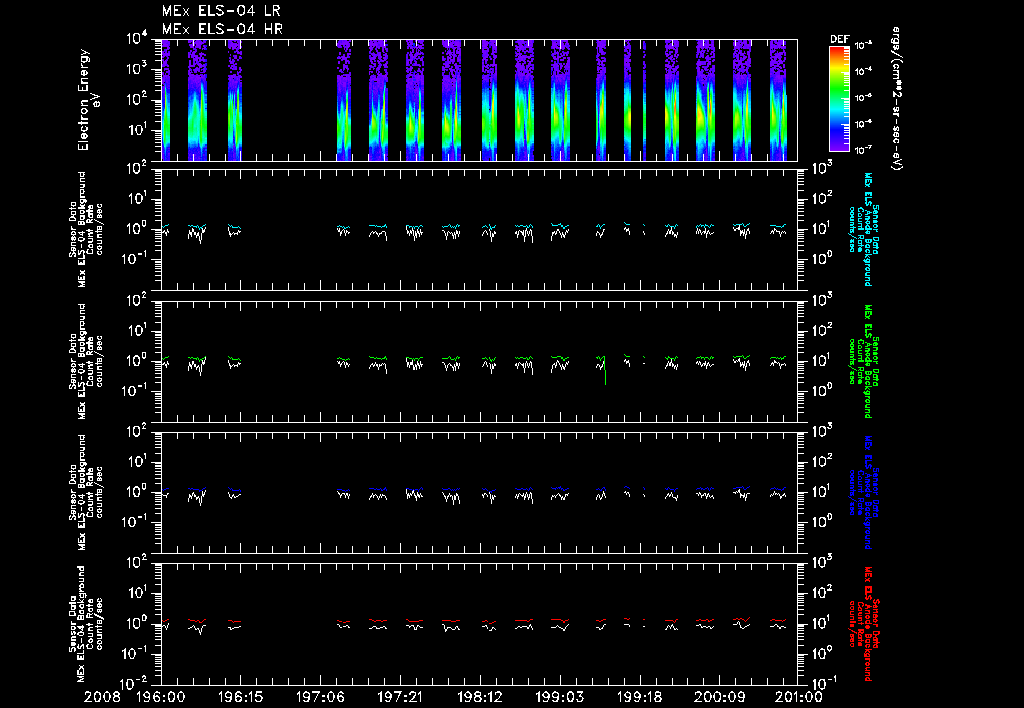Select the green anode background legend text
The width and height of the screenshot is (1024, 708).
click(x=864, y=361)
